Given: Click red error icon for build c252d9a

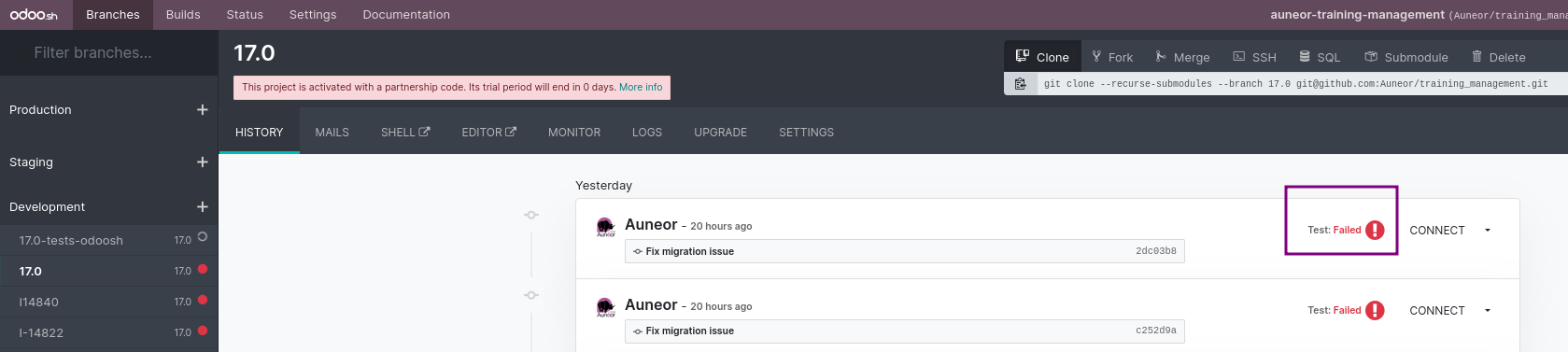Looking at the screenshot, I should tap(1375, 311).
